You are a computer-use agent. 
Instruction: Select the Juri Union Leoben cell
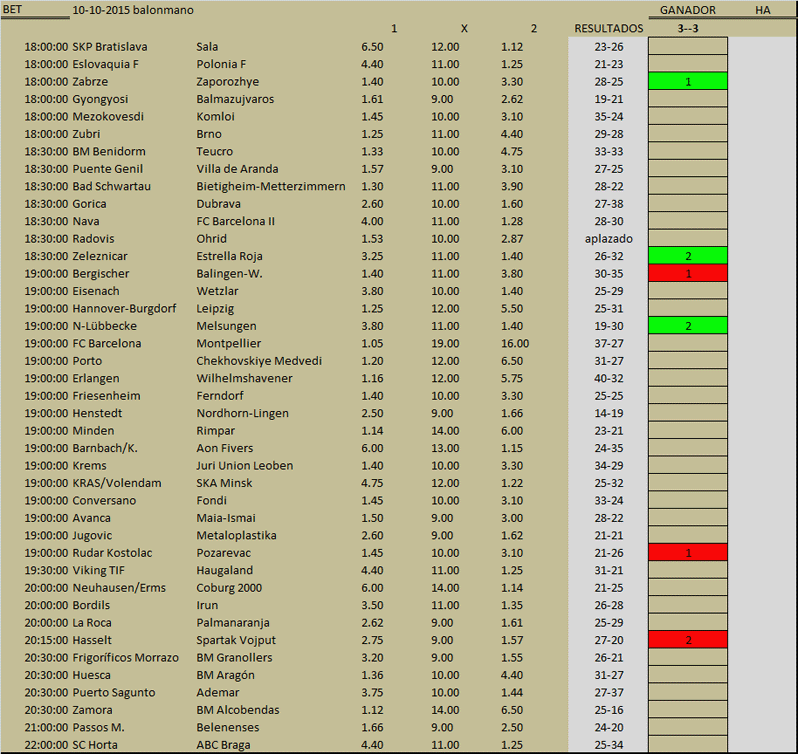245,466
